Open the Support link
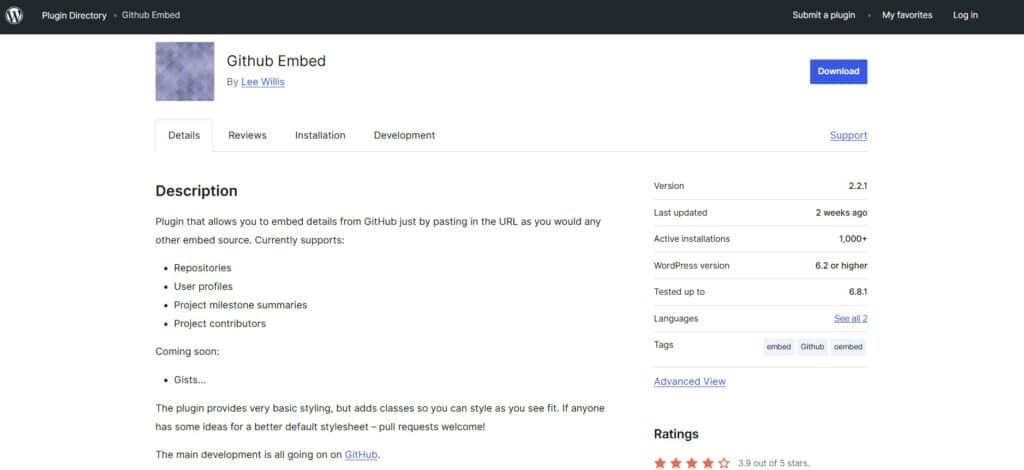Screen dimensions: 1024x470 (x=848, y=136)
